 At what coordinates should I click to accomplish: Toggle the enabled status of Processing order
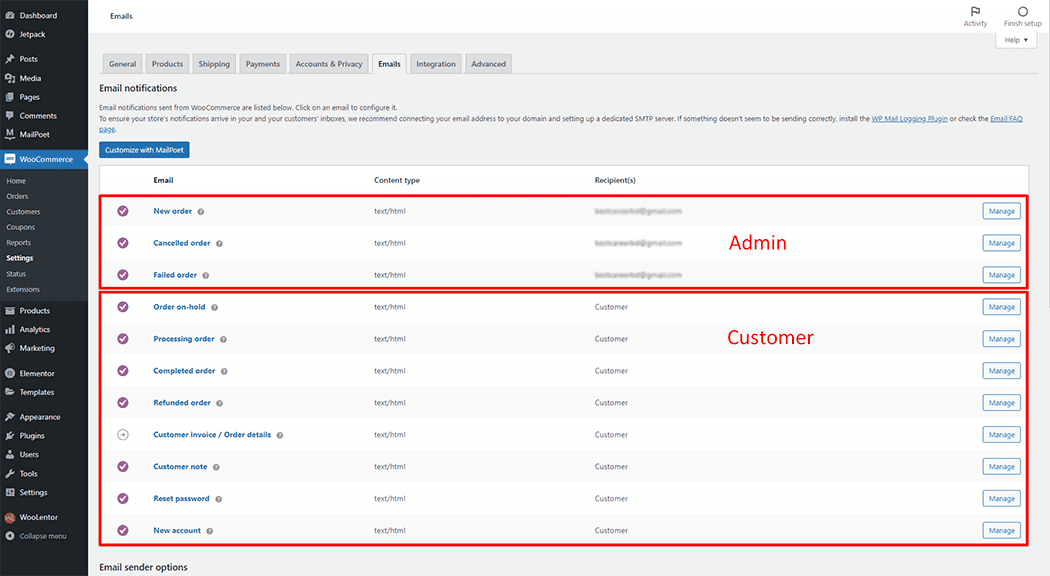coord(123,339)
